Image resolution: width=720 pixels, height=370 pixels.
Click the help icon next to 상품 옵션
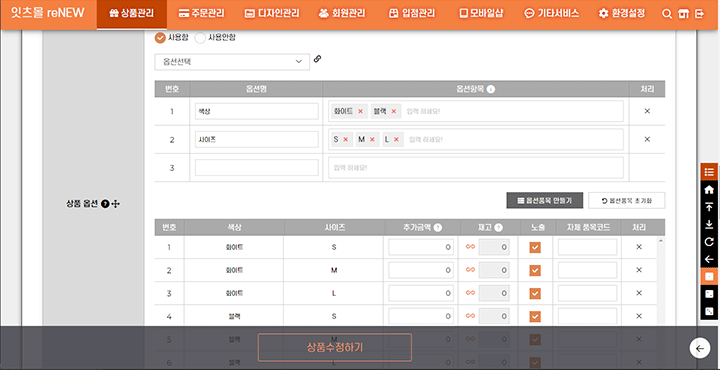click(x=105, y=204)
